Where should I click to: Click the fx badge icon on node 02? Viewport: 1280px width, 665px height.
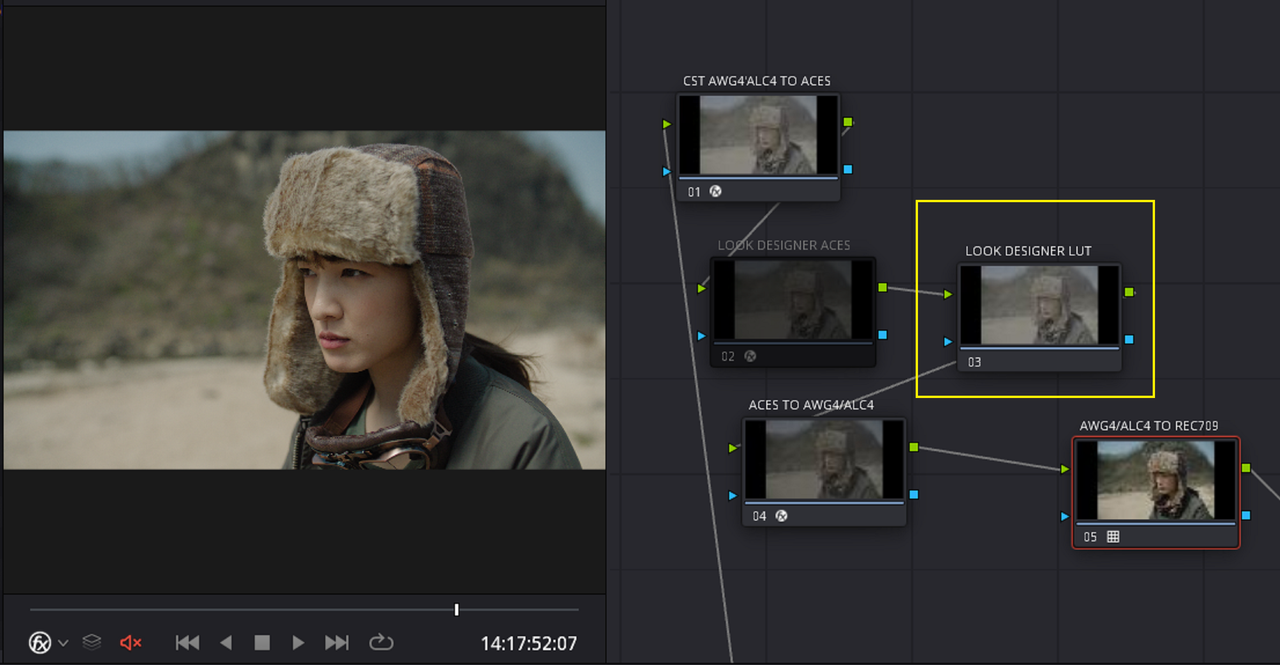(x=750, y=356)
